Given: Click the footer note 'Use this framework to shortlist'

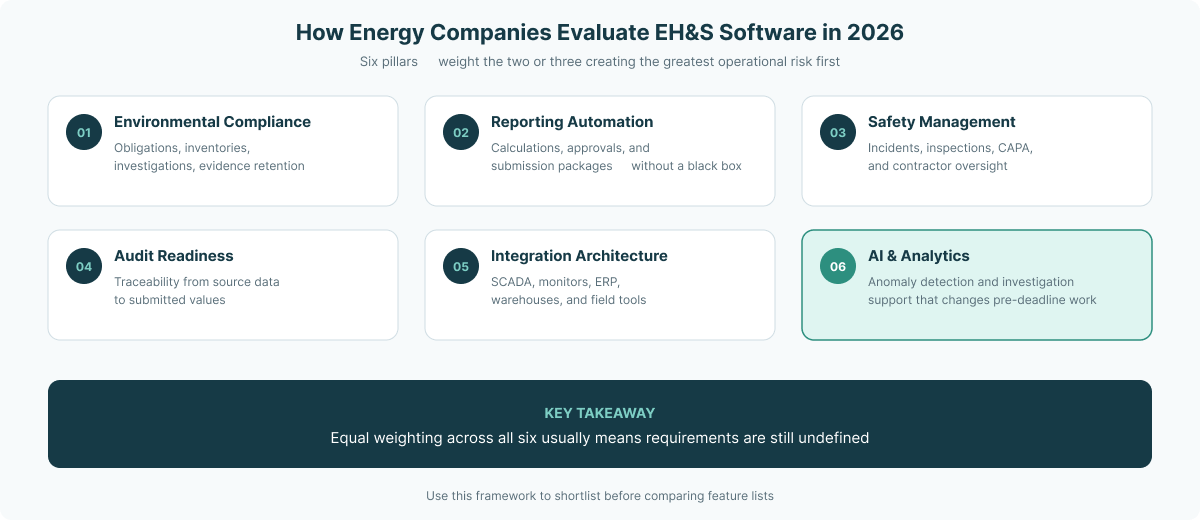Looking at the screenshot, I should tap(600, 496).
